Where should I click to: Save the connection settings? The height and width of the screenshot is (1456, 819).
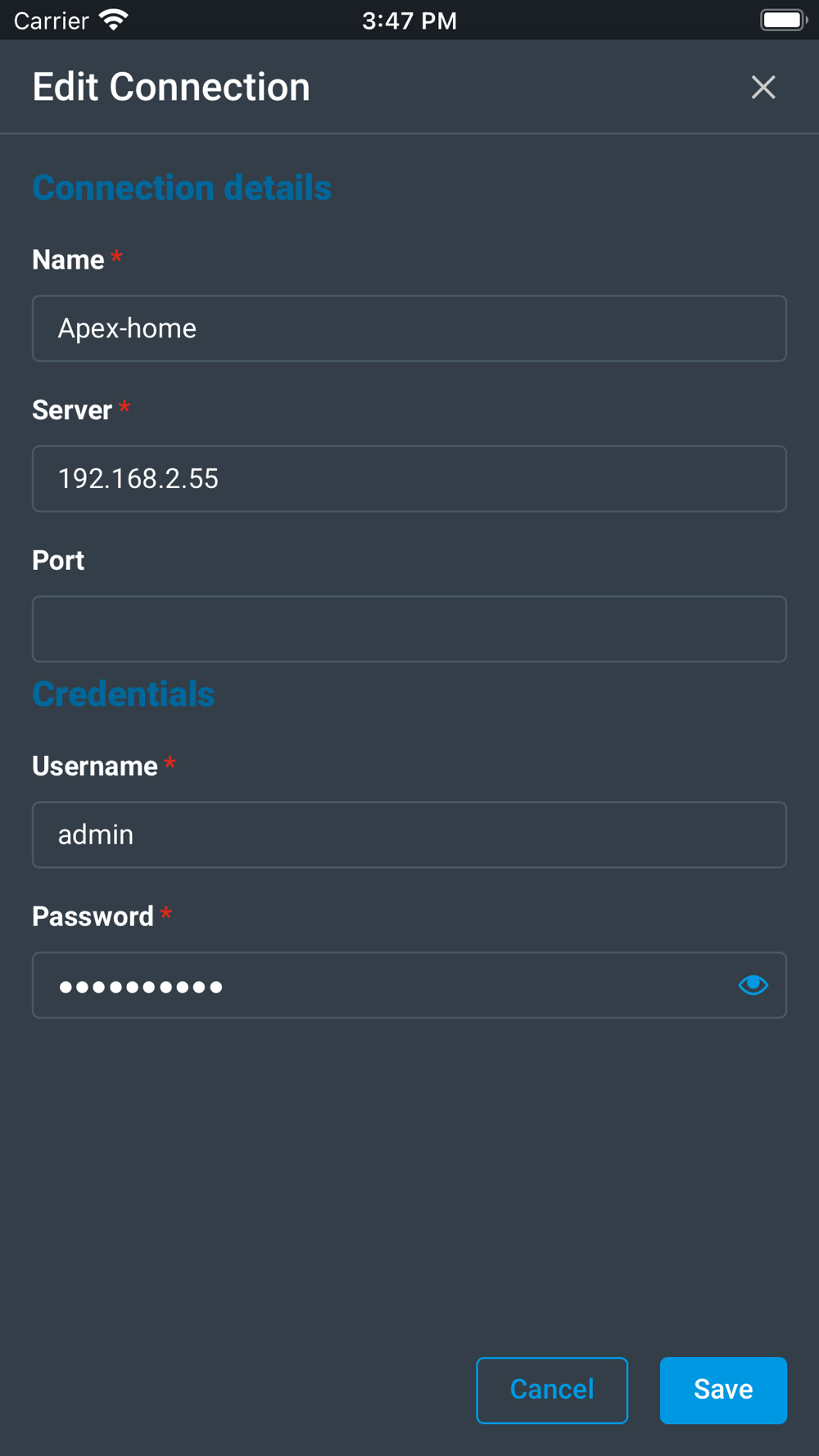tap(723, 1390)
